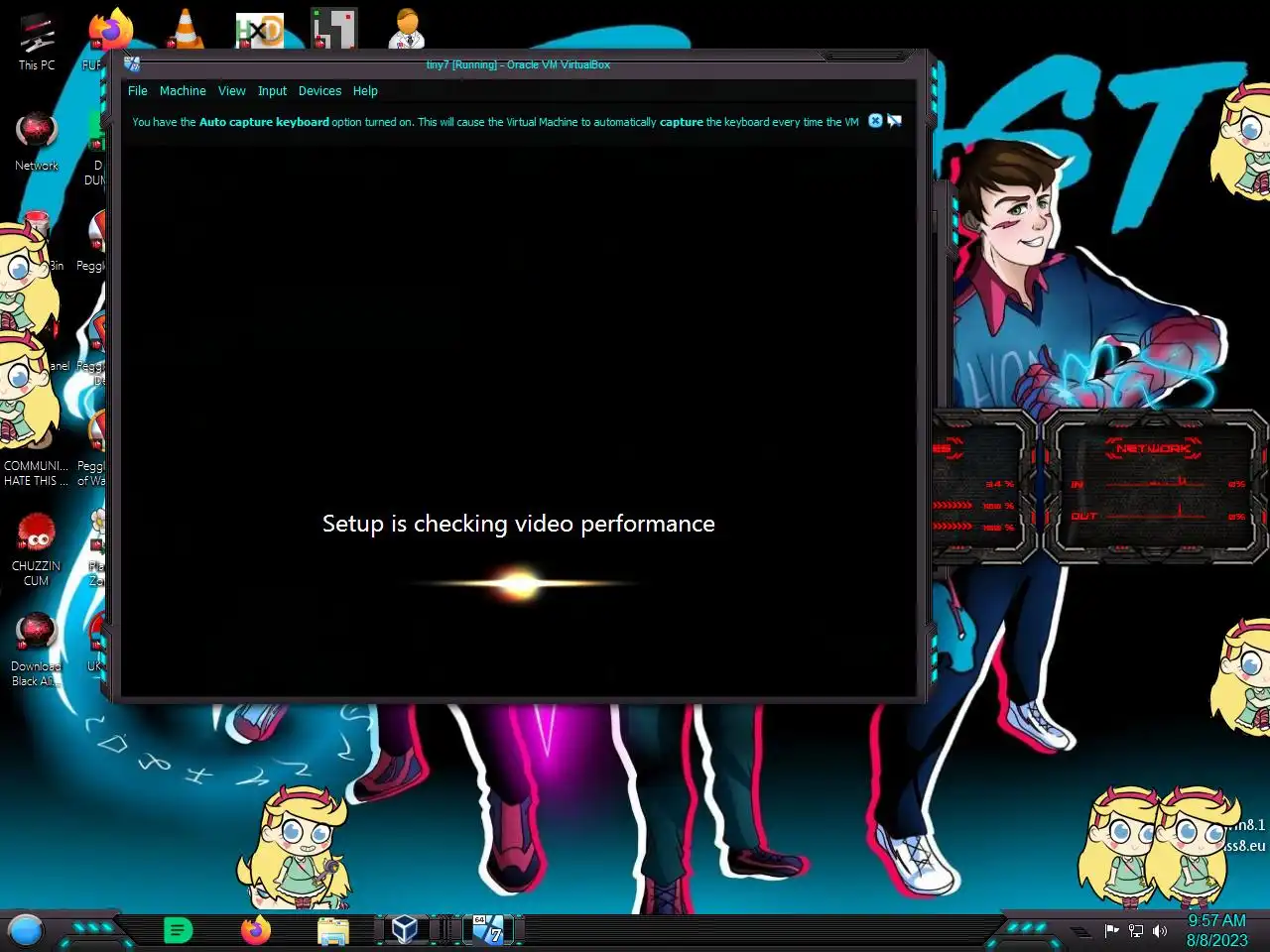
Task: Open the Input menu
Action: click(272, 90)
